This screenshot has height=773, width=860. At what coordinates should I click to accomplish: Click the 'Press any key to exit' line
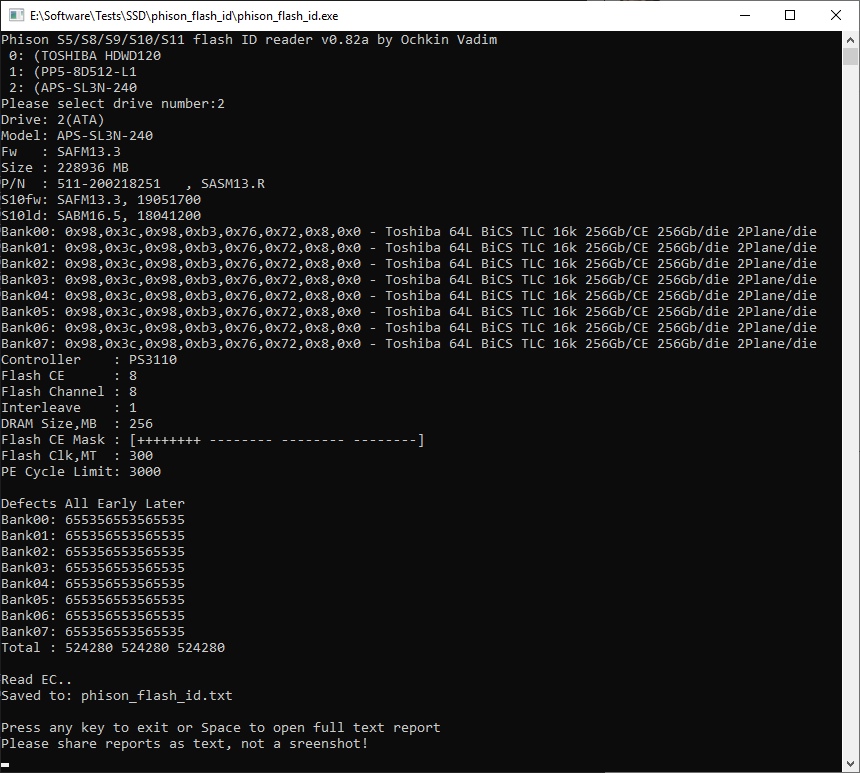pyautogui.click(x=220, y=728)
